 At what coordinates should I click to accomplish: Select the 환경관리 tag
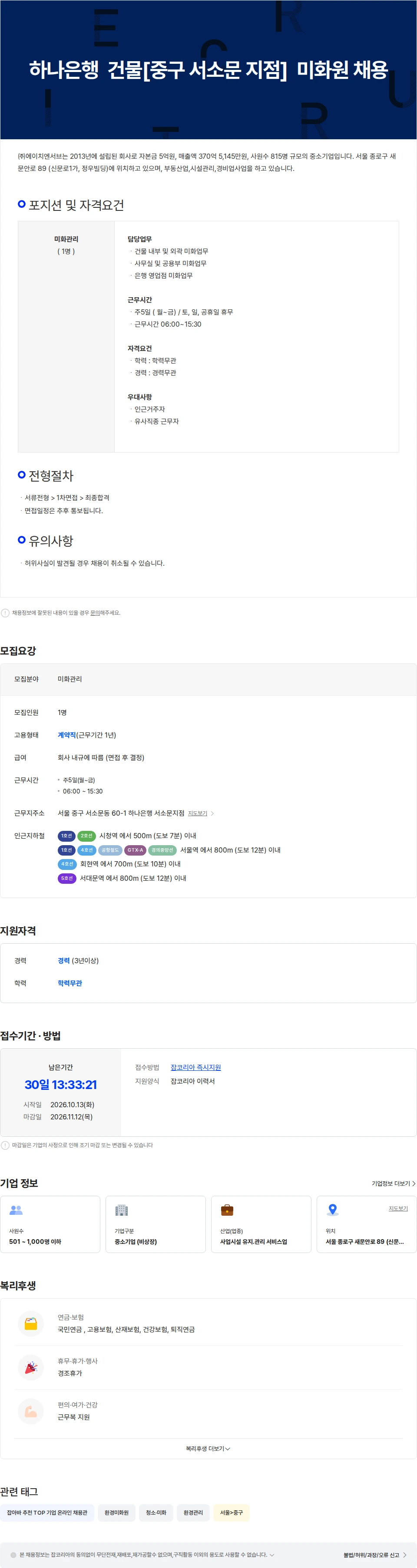(193, 1512)
